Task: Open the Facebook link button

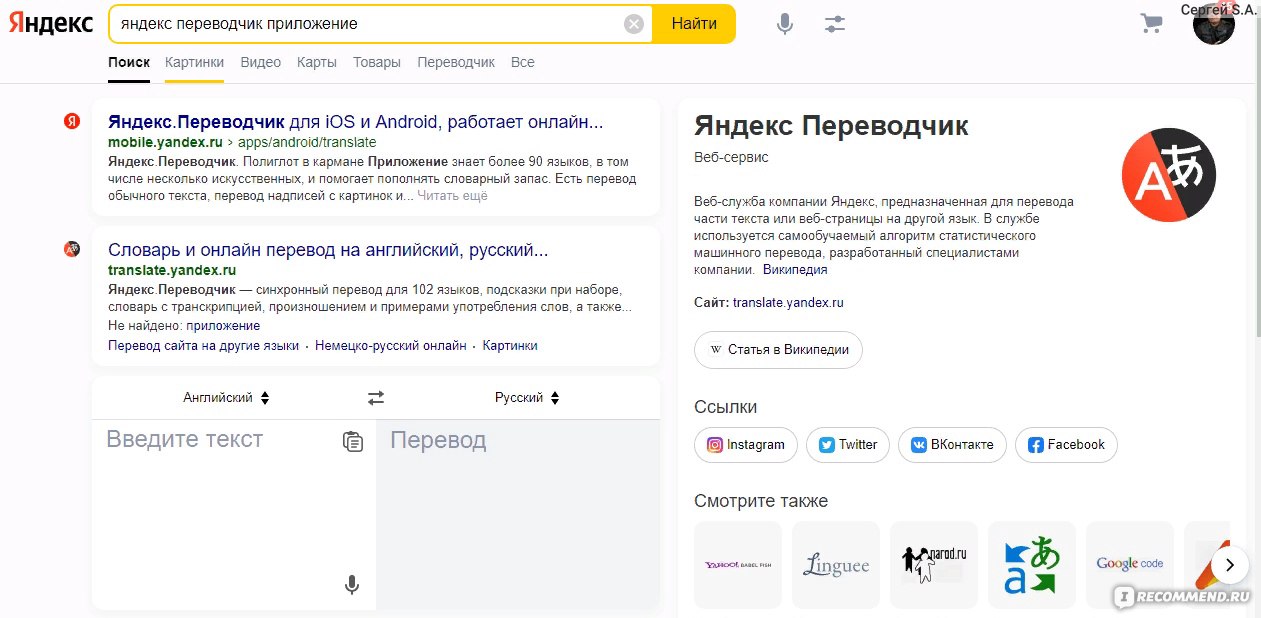Action: 1066,445
